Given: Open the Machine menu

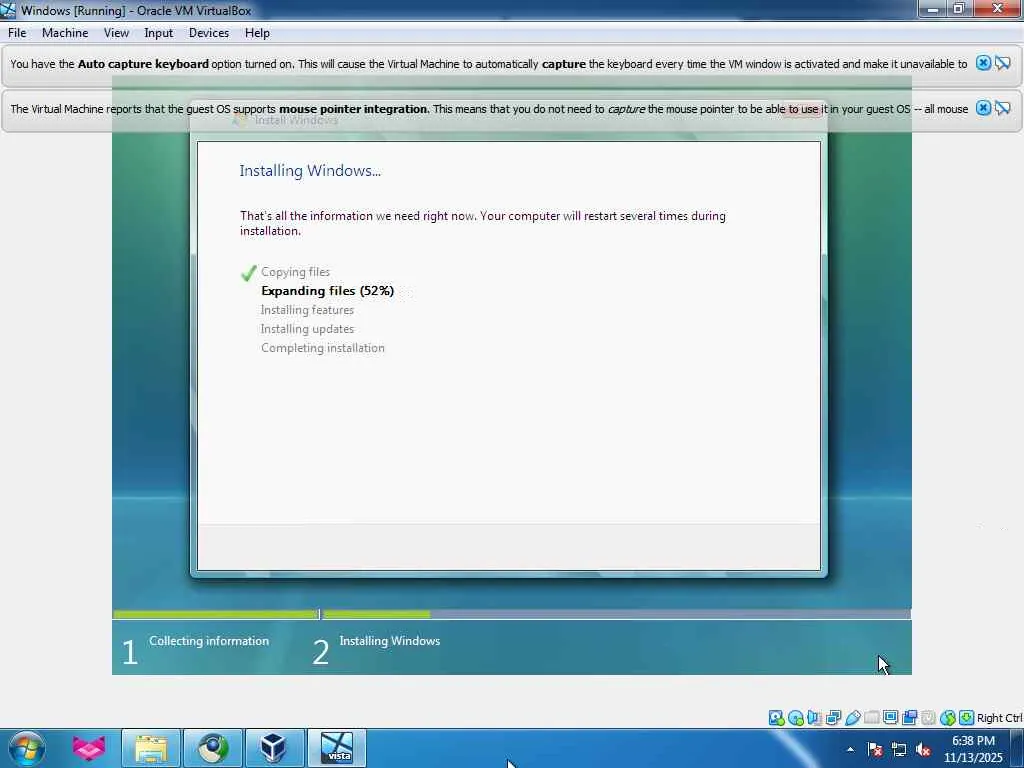Looking at the screenshot, I should tap(65, 33).
